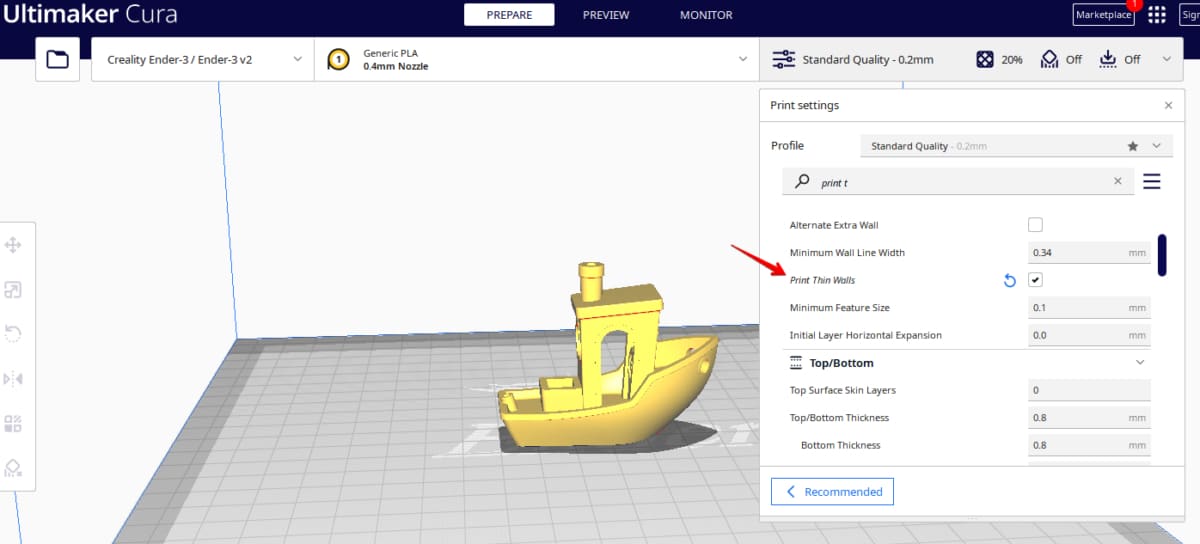Edit Minimum Feature Size value

[x=1089, y=308]
